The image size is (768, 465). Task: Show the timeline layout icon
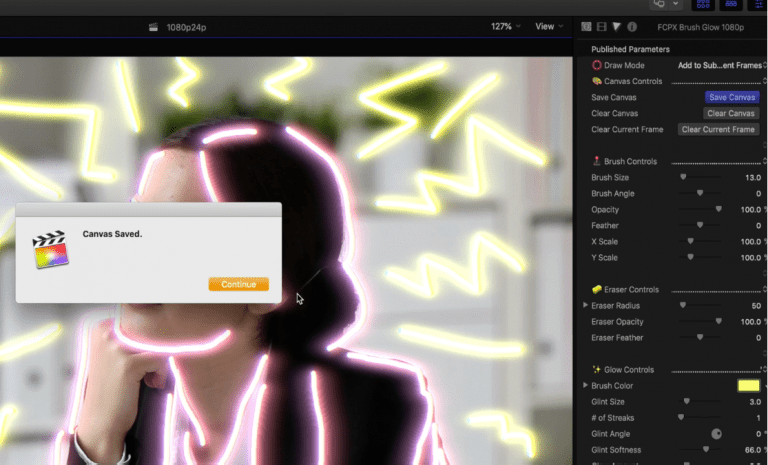click(x=731, y=4)
